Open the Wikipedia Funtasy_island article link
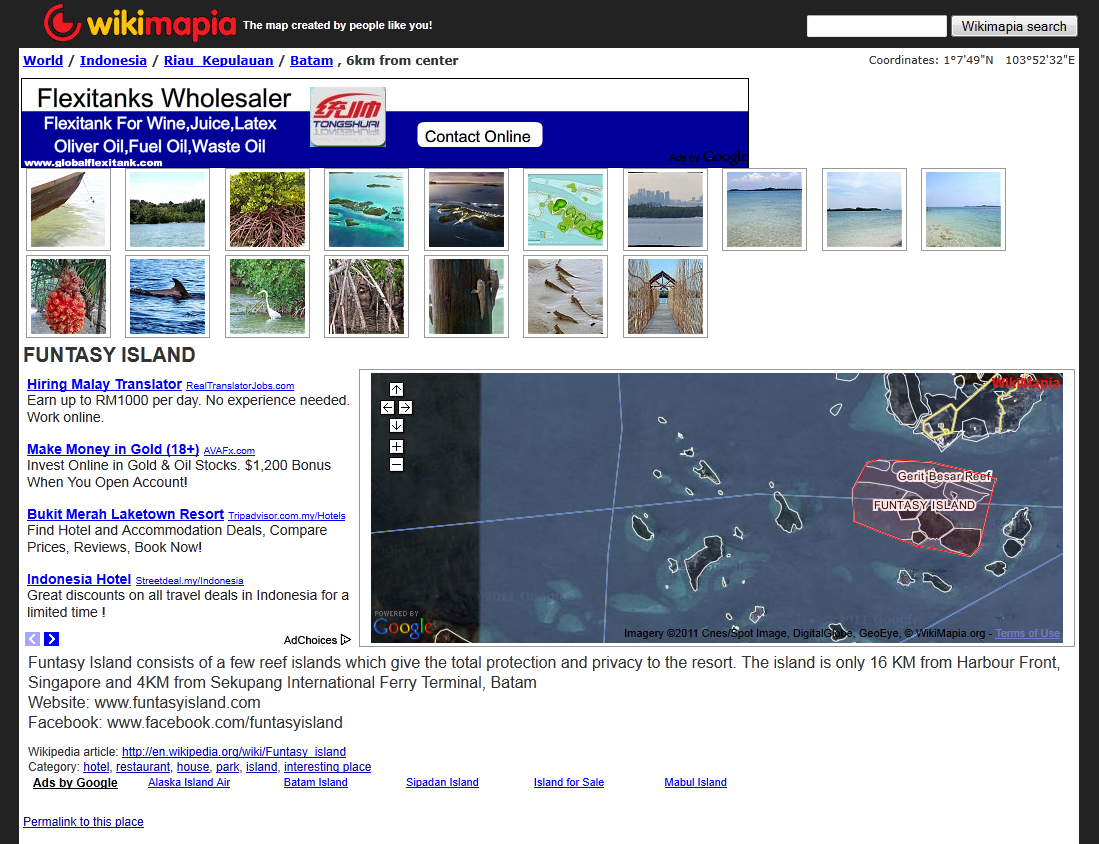 point(233,751)
